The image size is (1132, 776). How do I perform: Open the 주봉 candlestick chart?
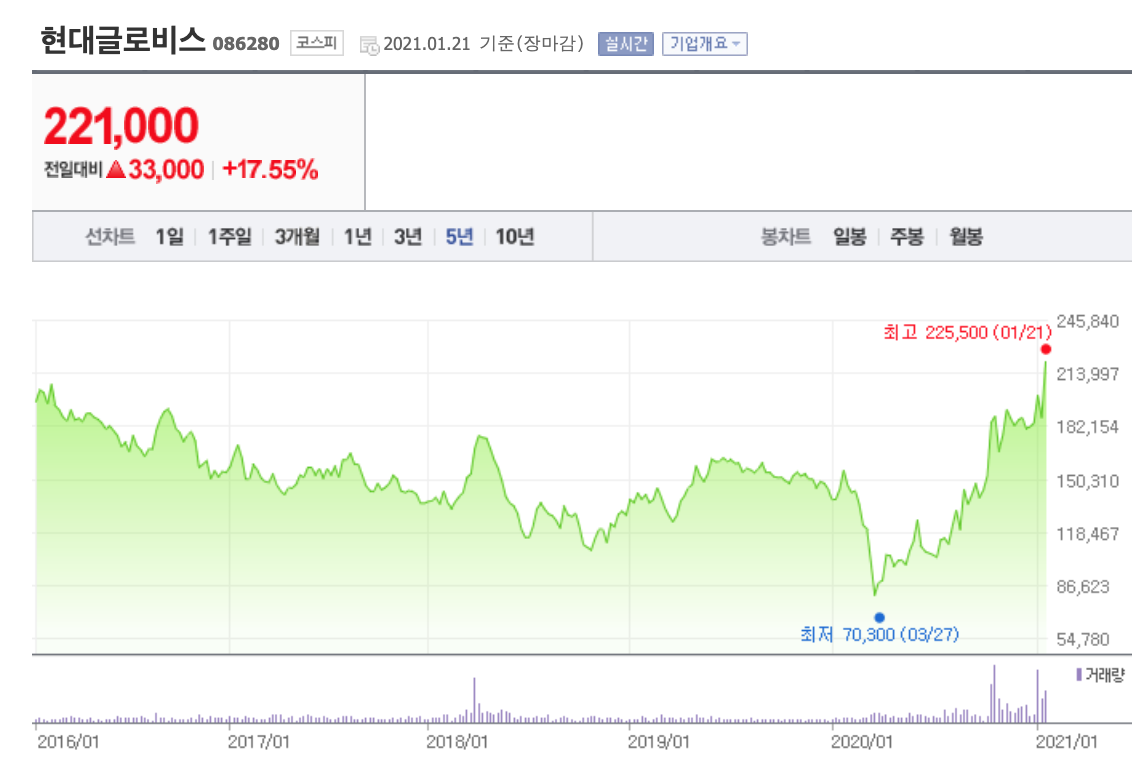[907, 237]
